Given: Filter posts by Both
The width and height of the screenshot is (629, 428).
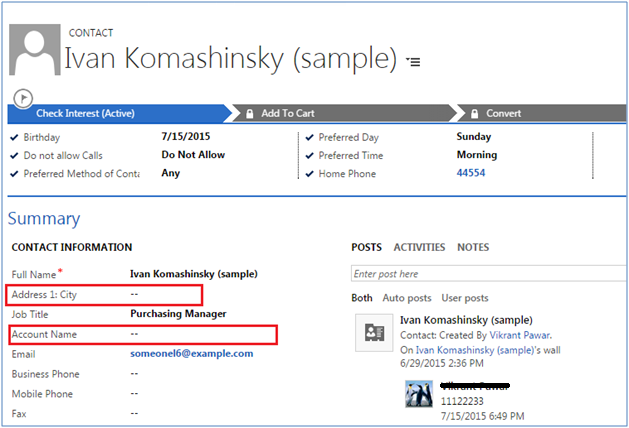Looking at the screenshot, I should pos(362,298).
